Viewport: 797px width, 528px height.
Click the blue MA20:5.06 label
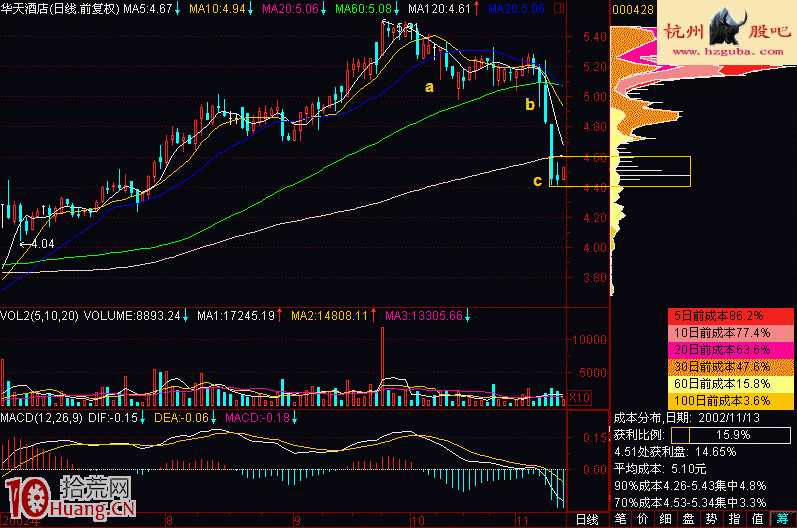pos(516,9)
